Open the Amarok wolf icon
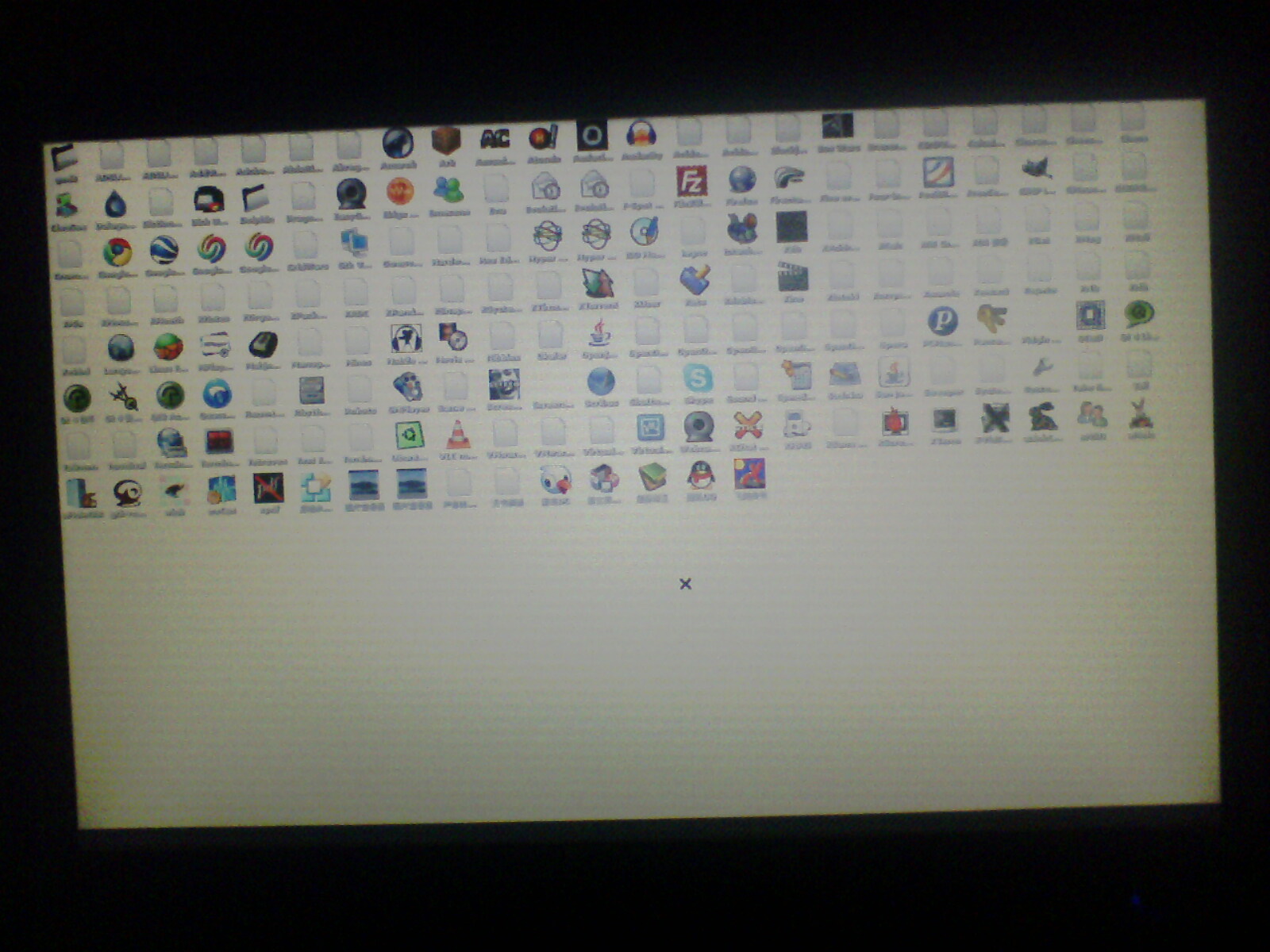1270x952 pixels. pos(398,143)
